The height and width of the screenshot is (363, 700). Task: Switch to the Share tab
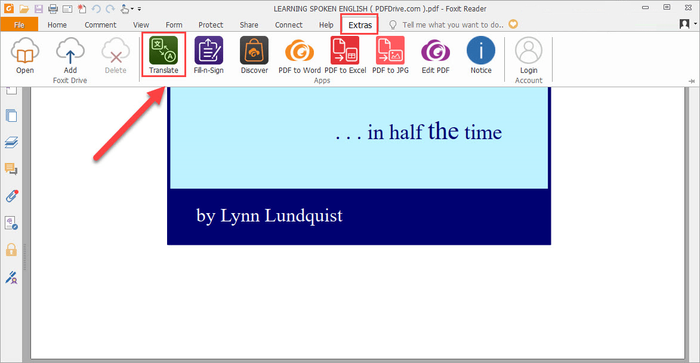249,25
